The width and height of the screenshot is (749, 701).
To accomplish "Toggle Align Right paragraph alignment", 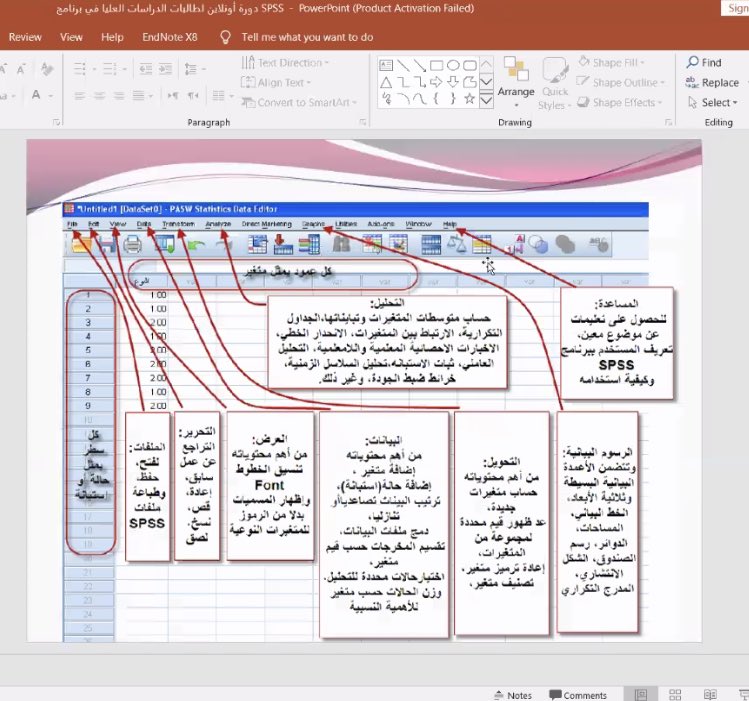I will tap(118, 96).
